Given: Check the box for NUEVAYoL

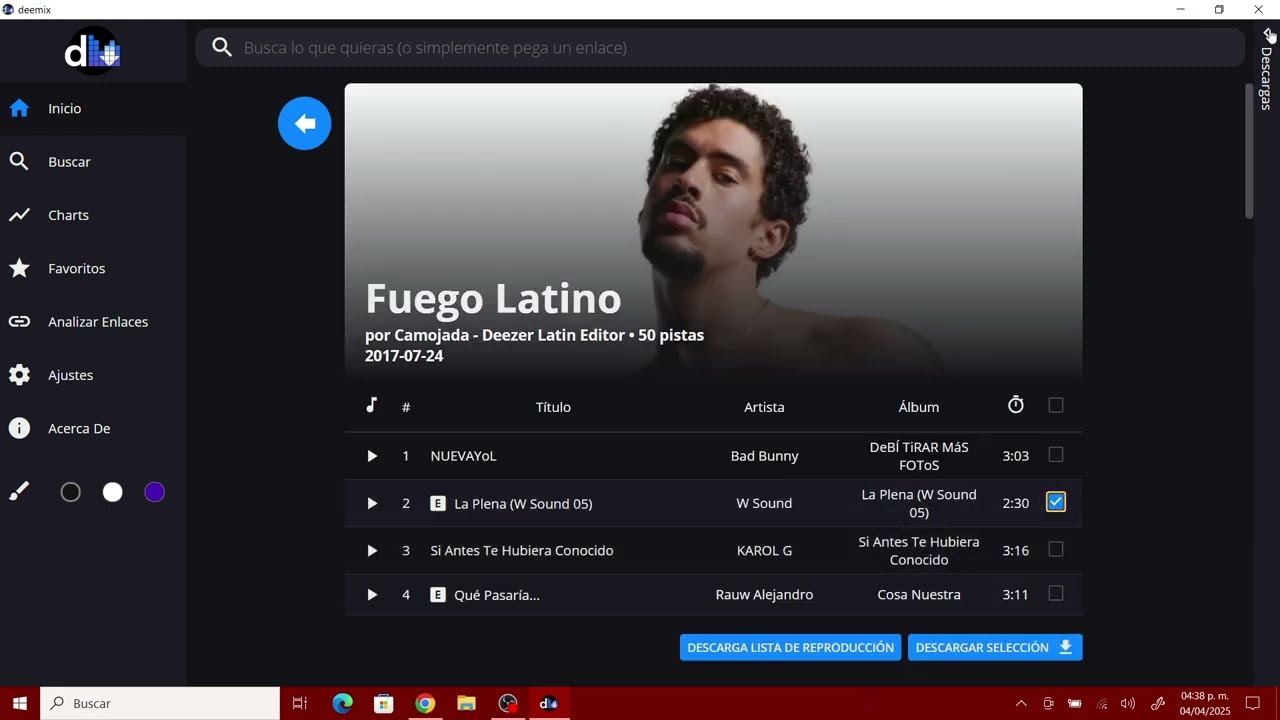Looking at the screenshot, I should [1056, 455].
